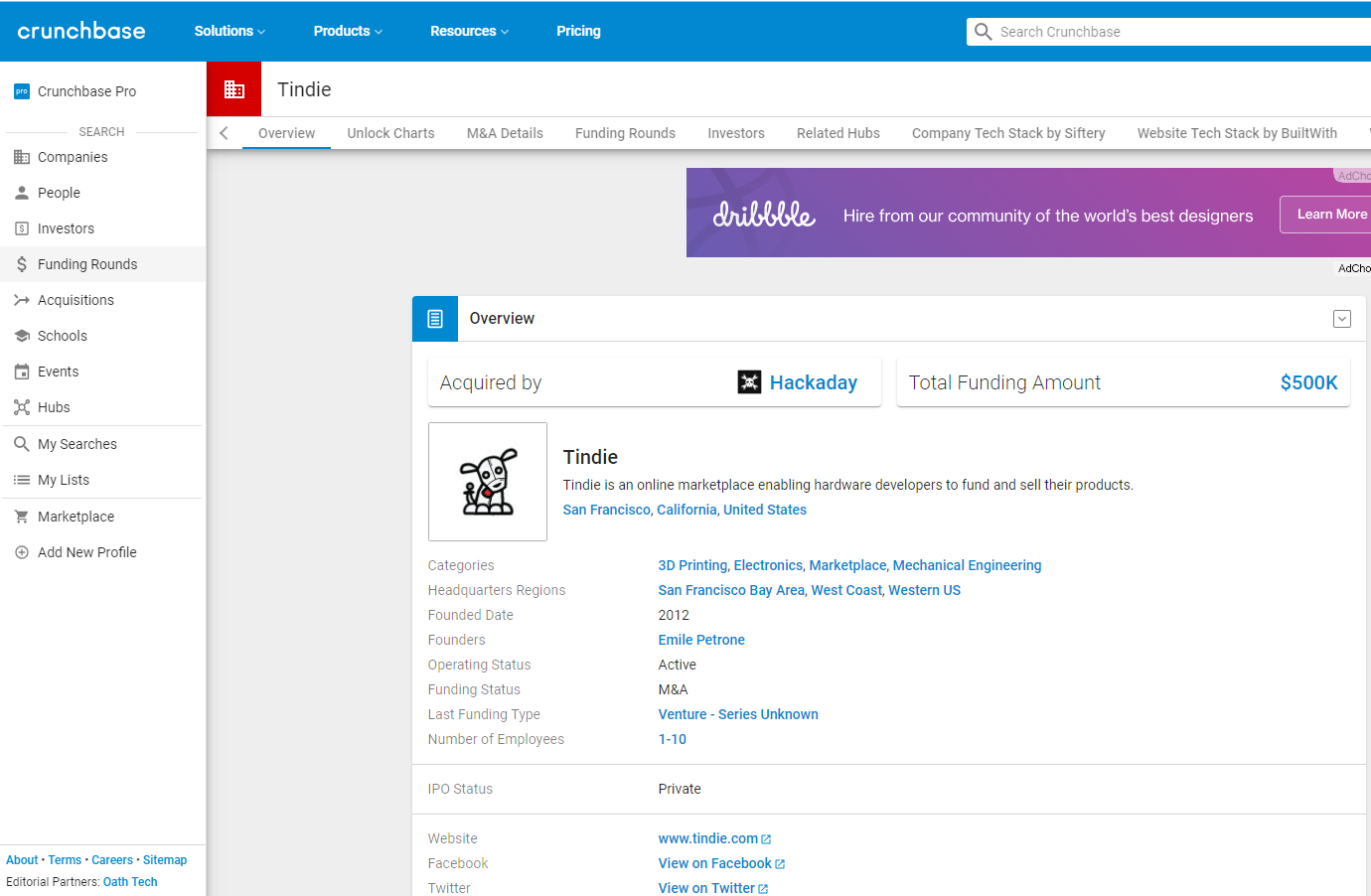Click the My Lists list icon
This screenshot has height=896, width=1371.
[22, 480]
